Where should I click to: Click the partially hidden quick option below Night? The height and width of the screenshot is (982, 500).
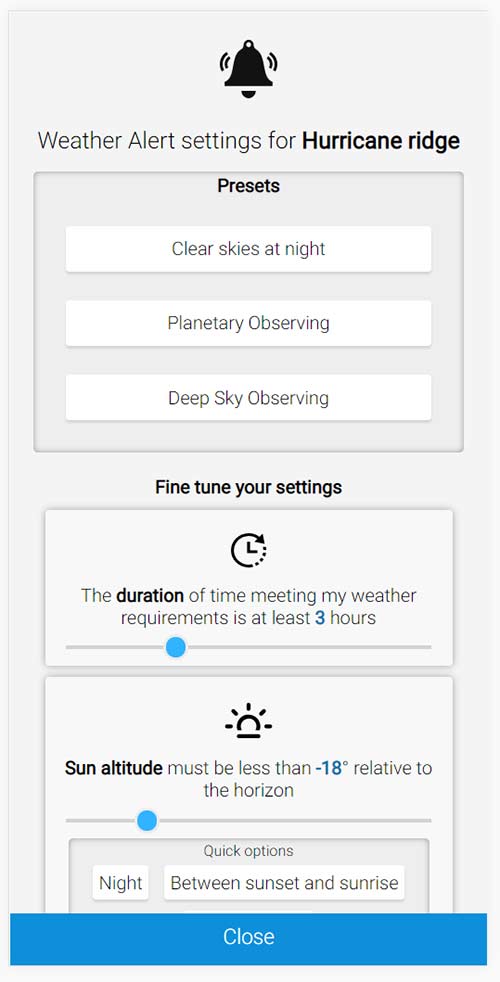[249, 912]
